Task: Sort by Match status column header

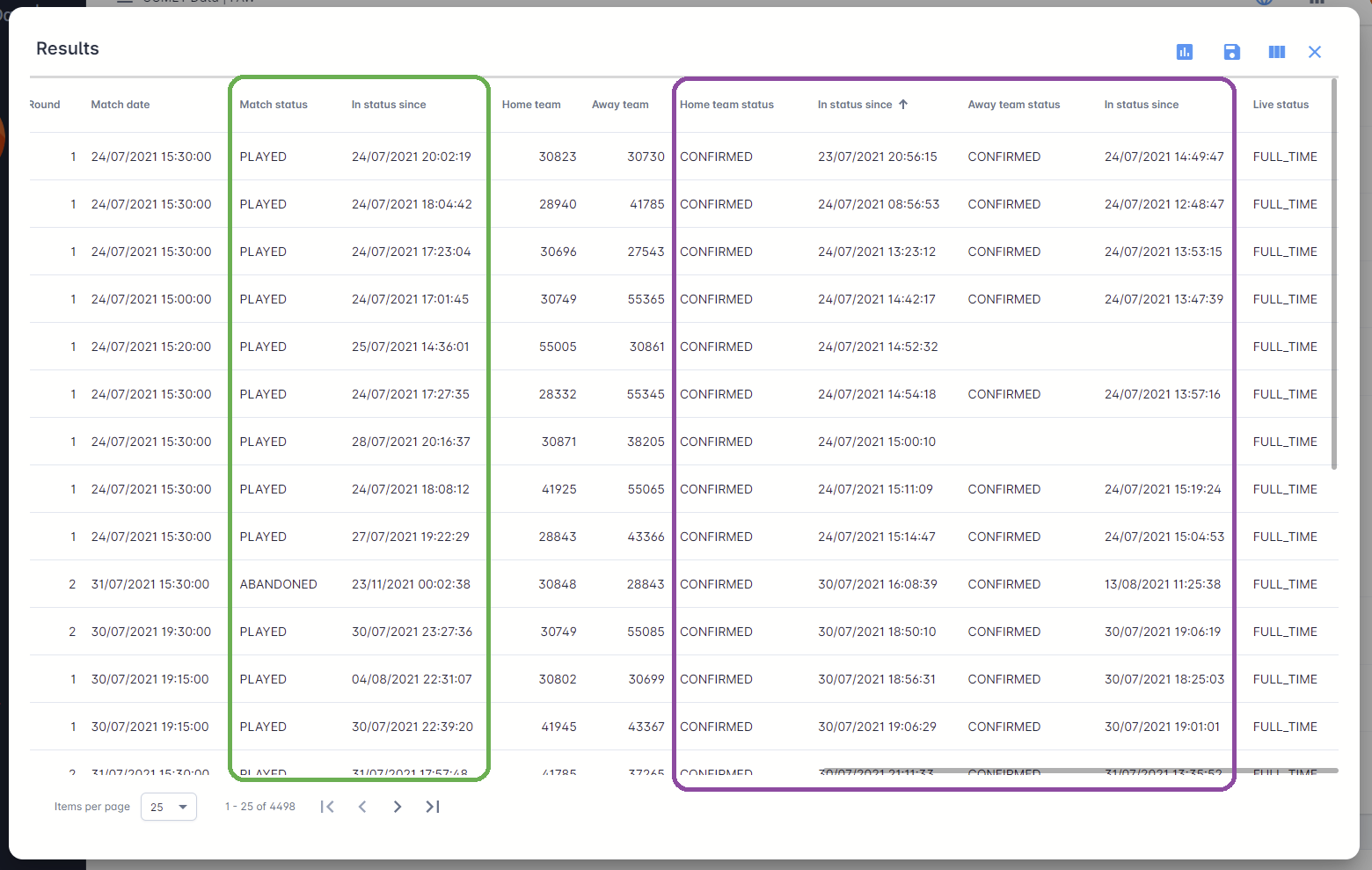Action: coord(274,105)
